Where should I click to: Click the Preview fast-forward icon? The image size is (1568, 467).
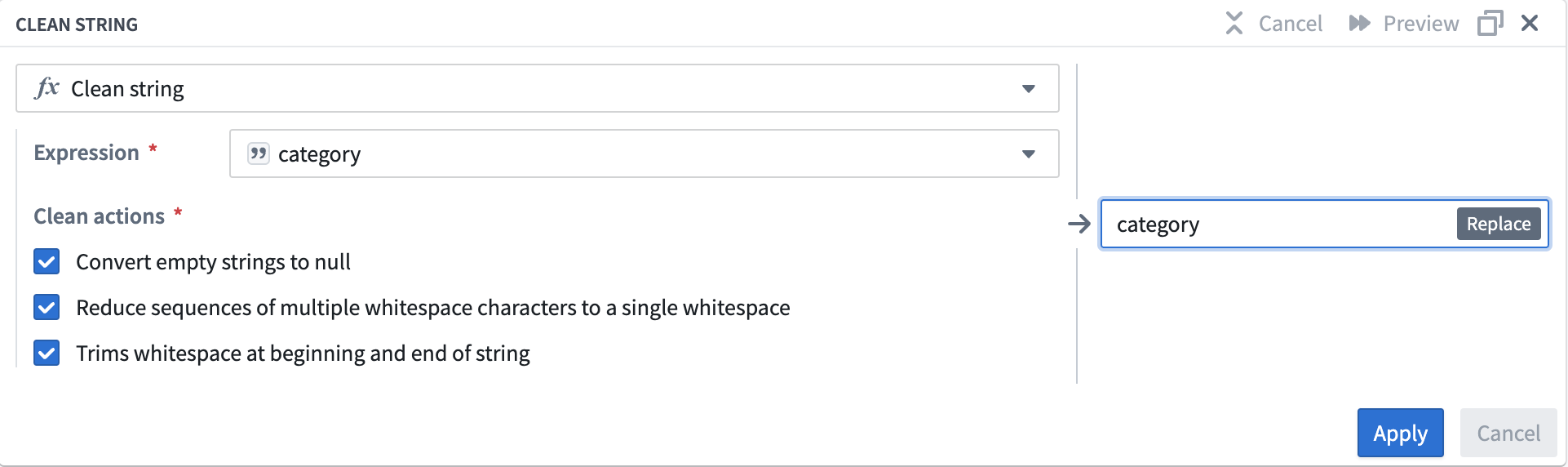1359,24
